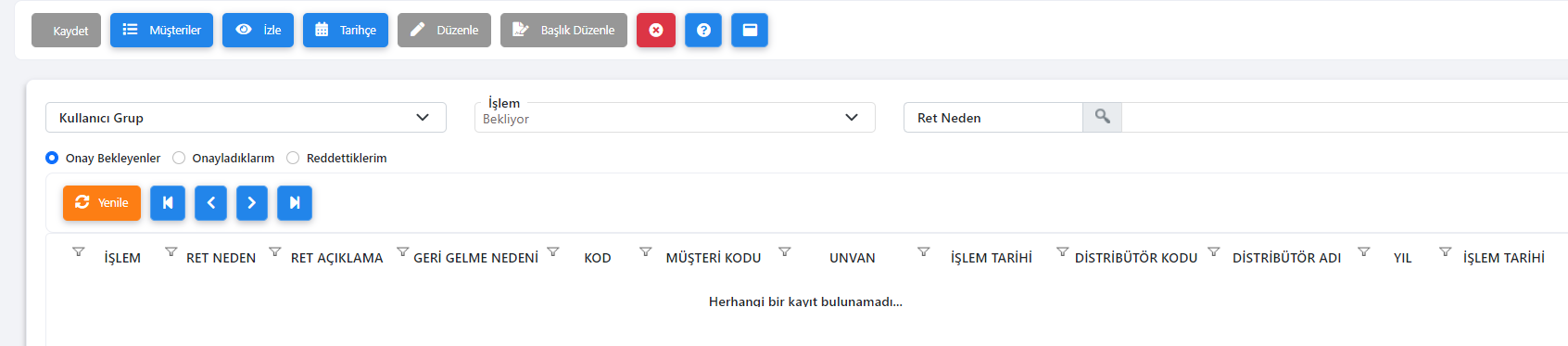Click the Ret Neden search magnifier icon

tap(1102, 117)
